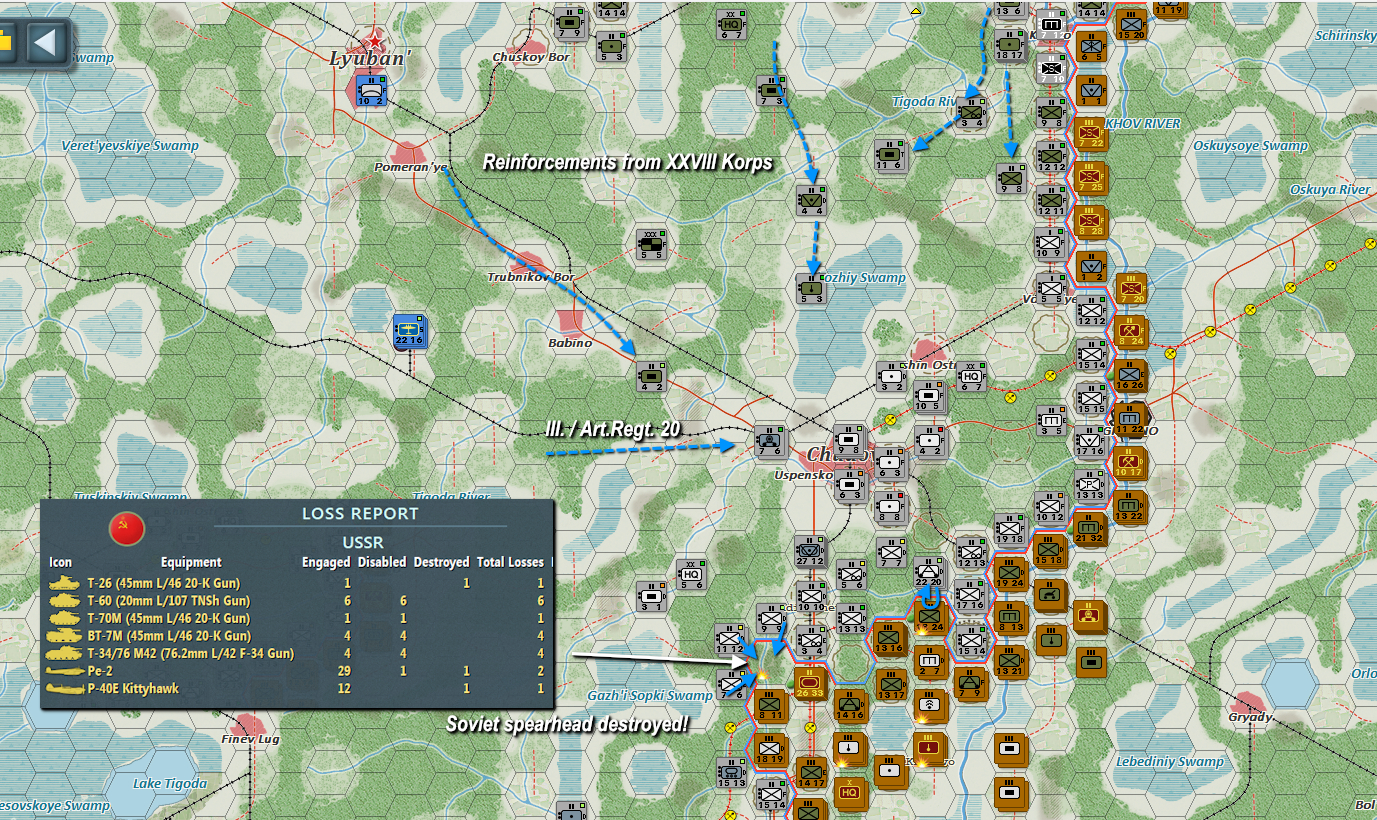This screenshot has width=1377, height=820.
Task: Select the Soviet infantry unit 13 16
Action: [x=890, y=639]
